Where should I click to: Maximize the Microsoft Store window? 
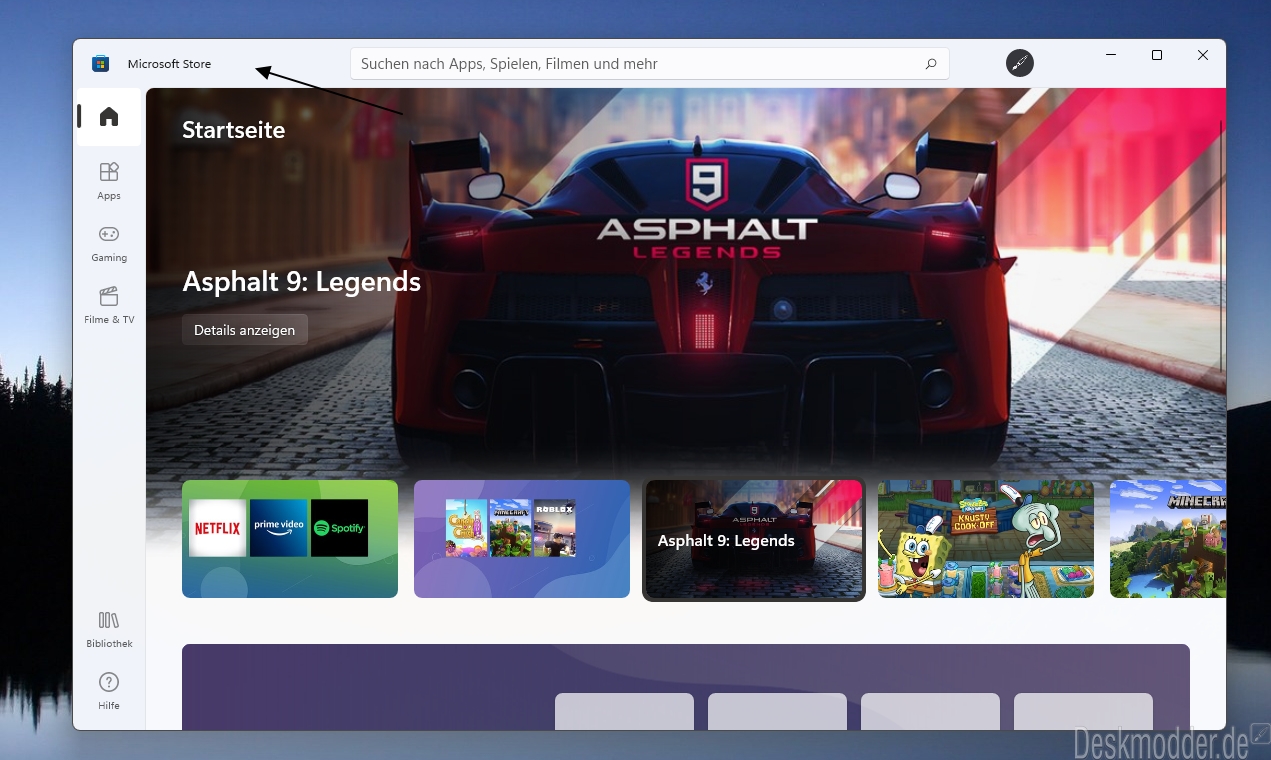click(1157, 55)
